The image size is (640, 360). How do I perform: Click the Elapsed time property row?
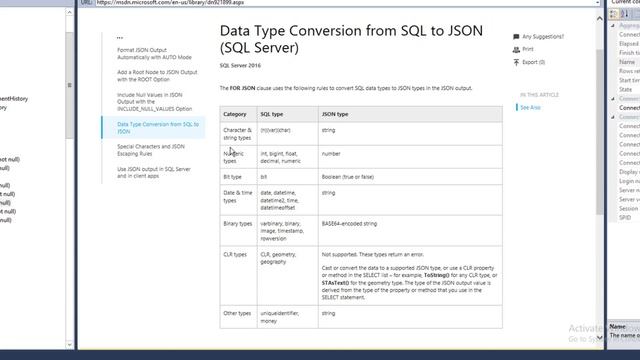[x=629, y=44]
